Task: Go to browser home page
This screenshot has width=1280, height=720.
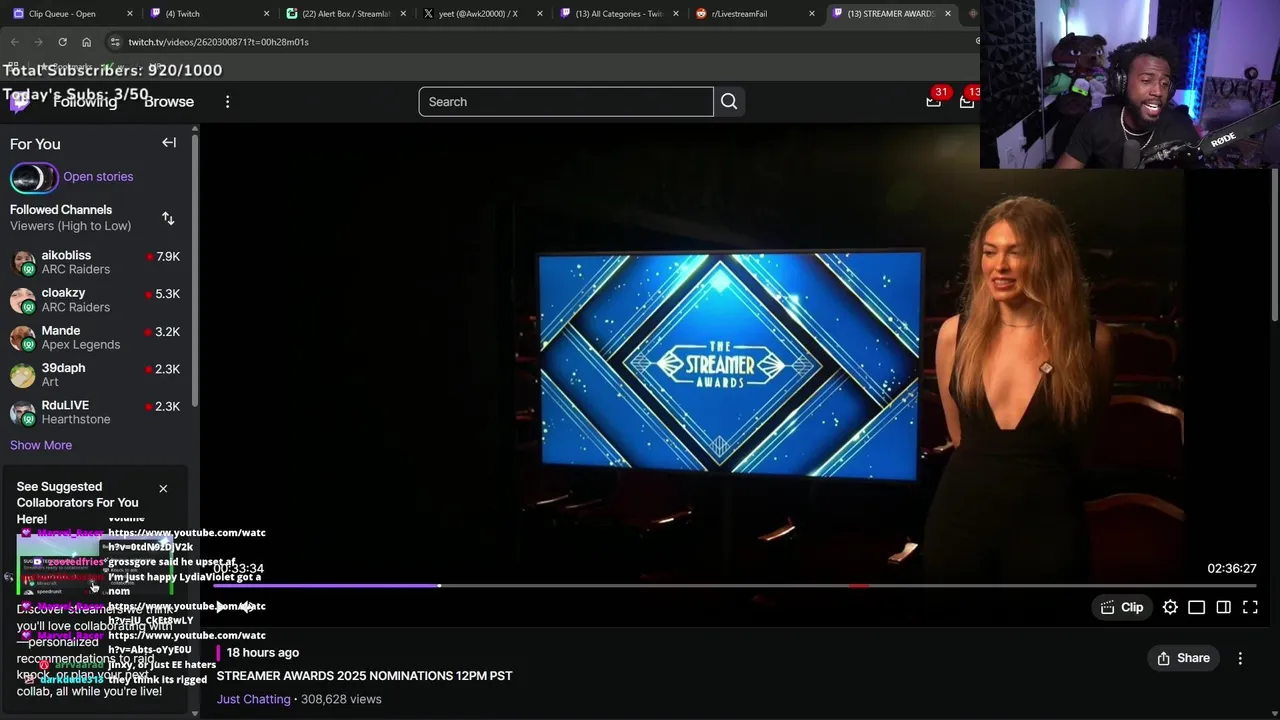Action: (x=86, y=42)
